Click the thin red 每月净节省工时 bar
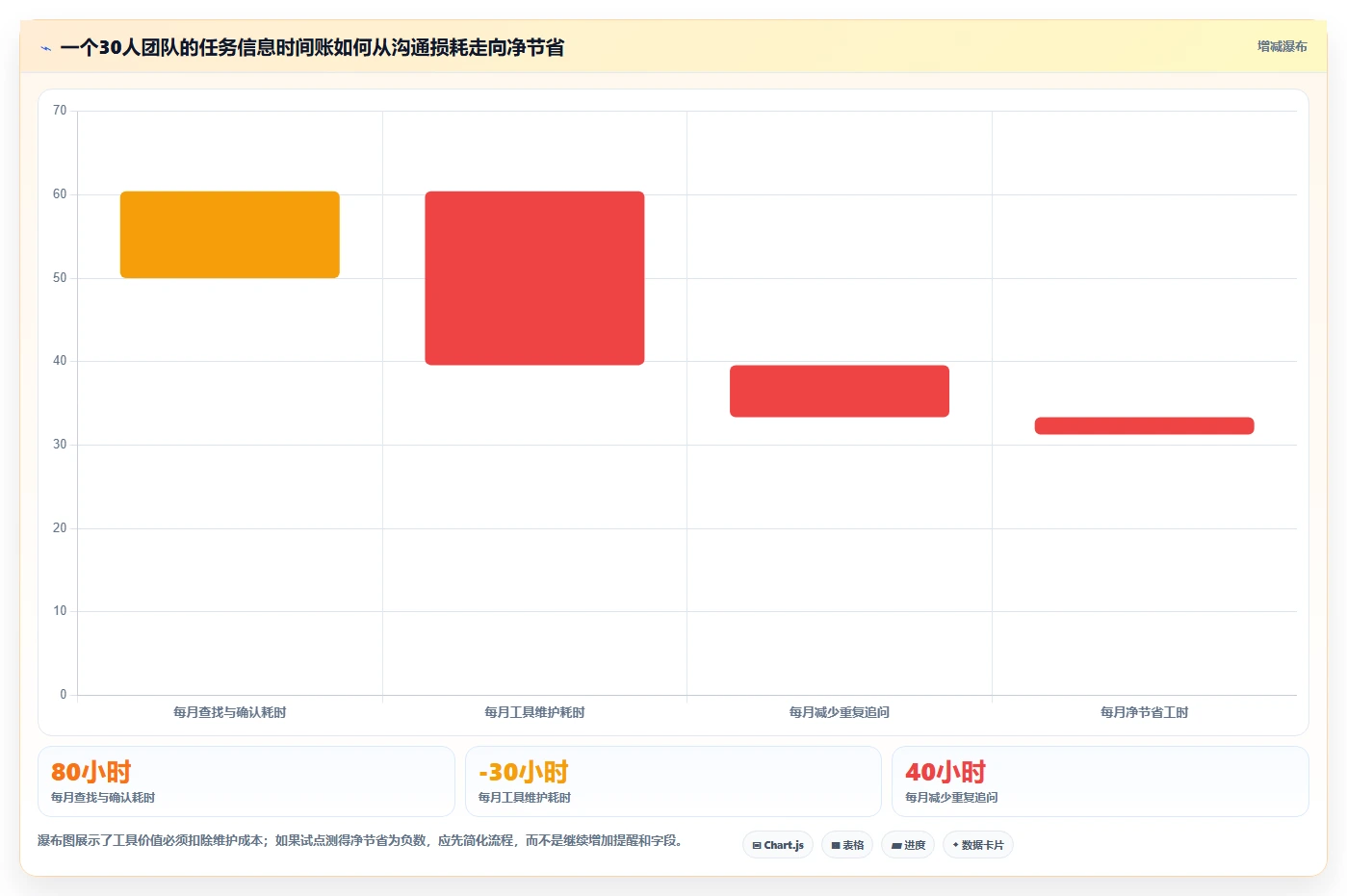The image size is (1347, 896). pyautogui.click(x=1144, y=425)
